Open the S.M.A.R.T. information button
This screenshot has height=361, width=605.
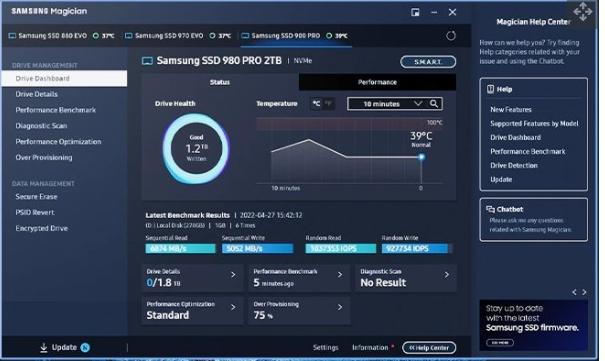[428, 62]
